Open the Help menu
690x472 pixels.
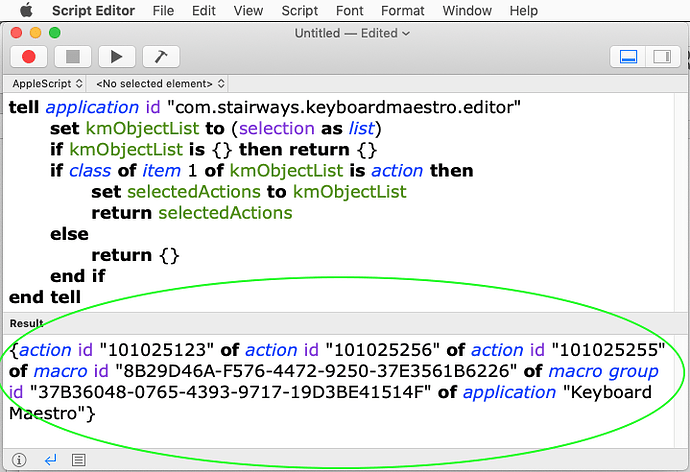524,11
